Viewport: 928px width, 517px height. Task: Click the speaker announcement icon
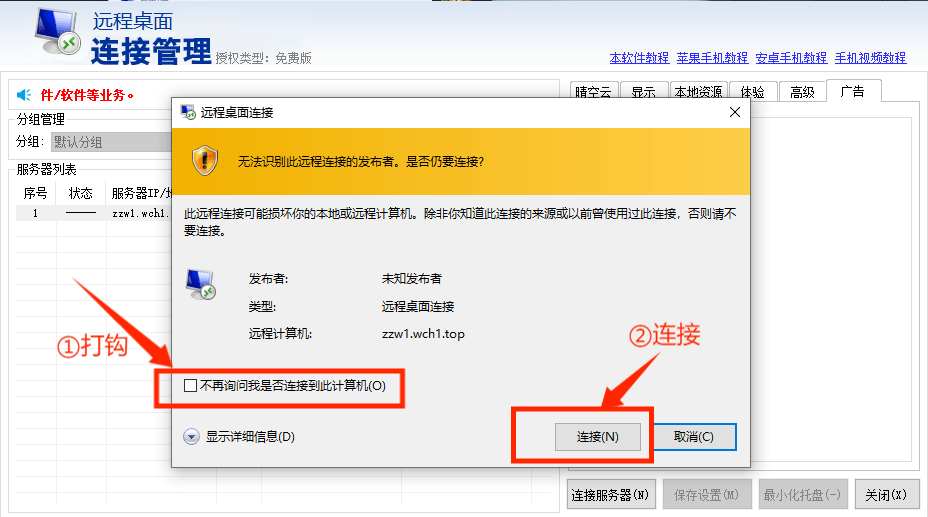pos(24,96)
